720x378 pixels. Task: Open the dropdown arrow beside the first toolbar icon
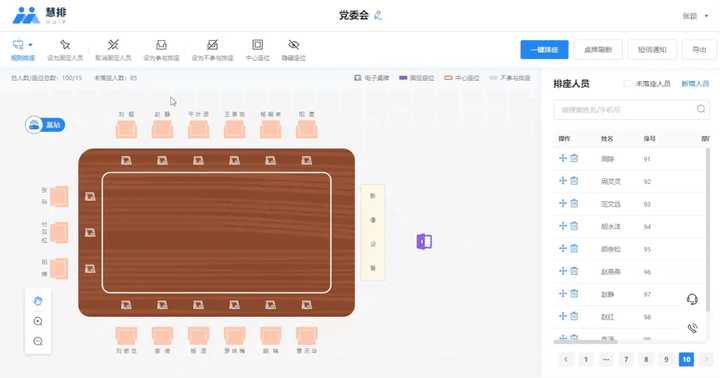tap(30, 45)
